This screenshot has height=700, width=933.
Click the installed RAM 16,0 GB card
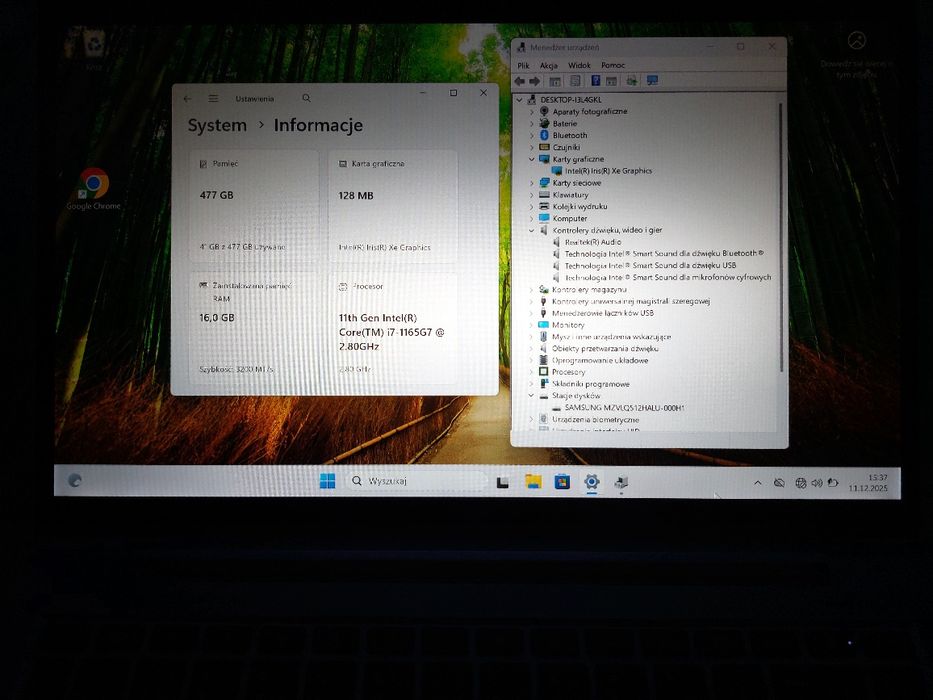[254, 327]
